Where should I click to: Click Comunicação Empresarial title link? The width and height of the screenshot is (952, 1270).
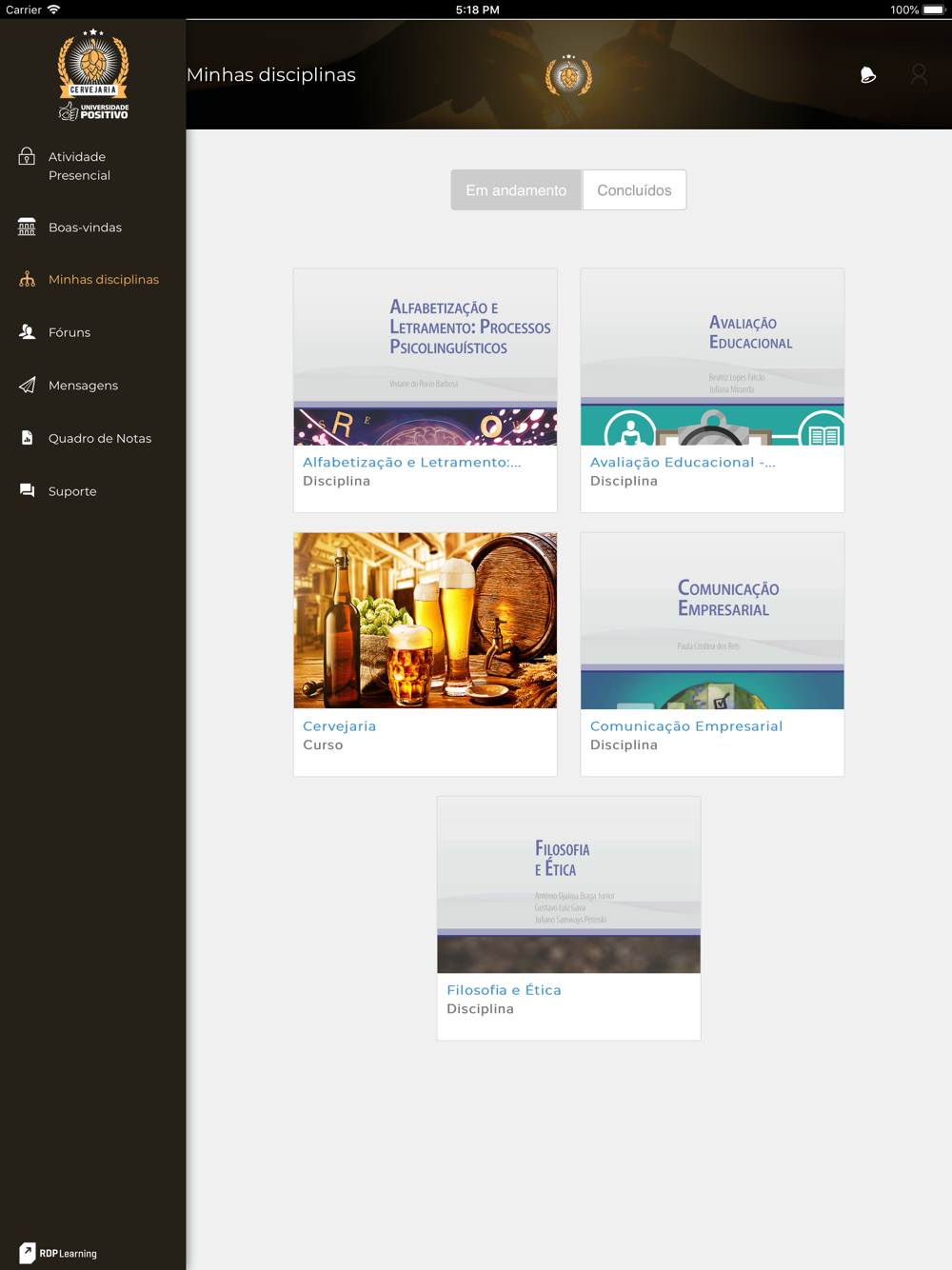click(x=686, y=725)
